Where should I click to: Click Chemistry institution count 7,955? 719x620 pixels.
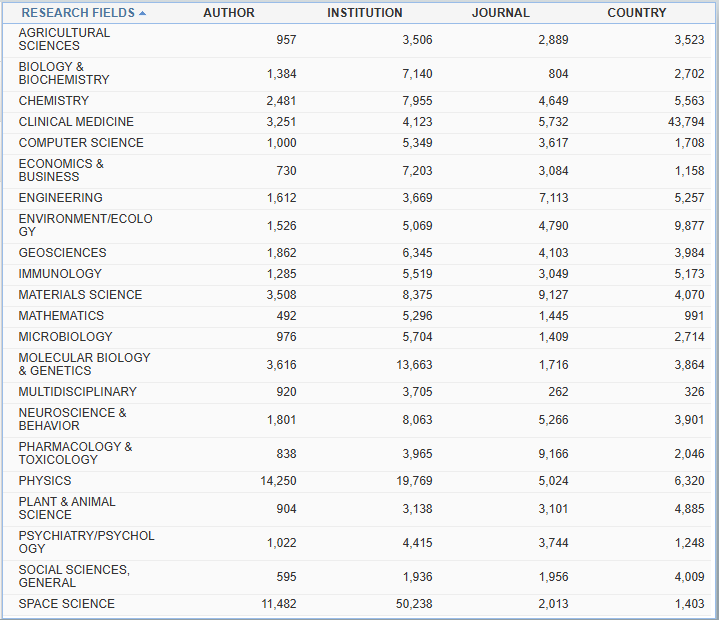[x=418, y=101]
